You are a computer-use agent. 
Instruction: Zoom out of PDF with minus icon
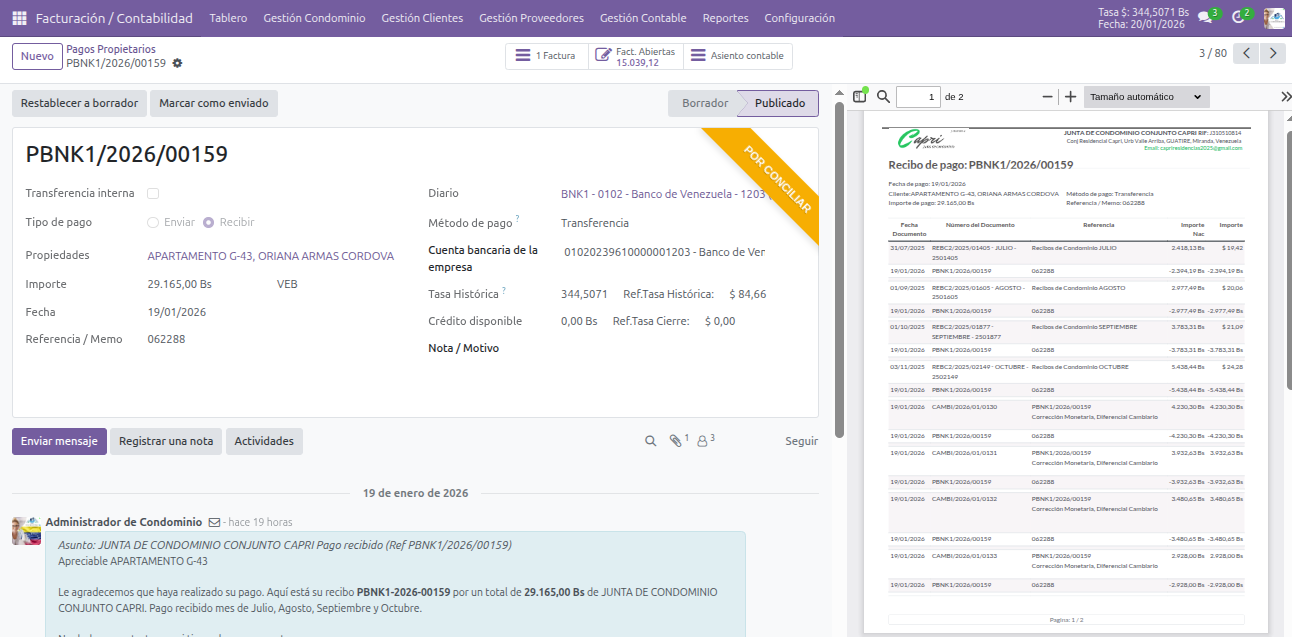1048,97
